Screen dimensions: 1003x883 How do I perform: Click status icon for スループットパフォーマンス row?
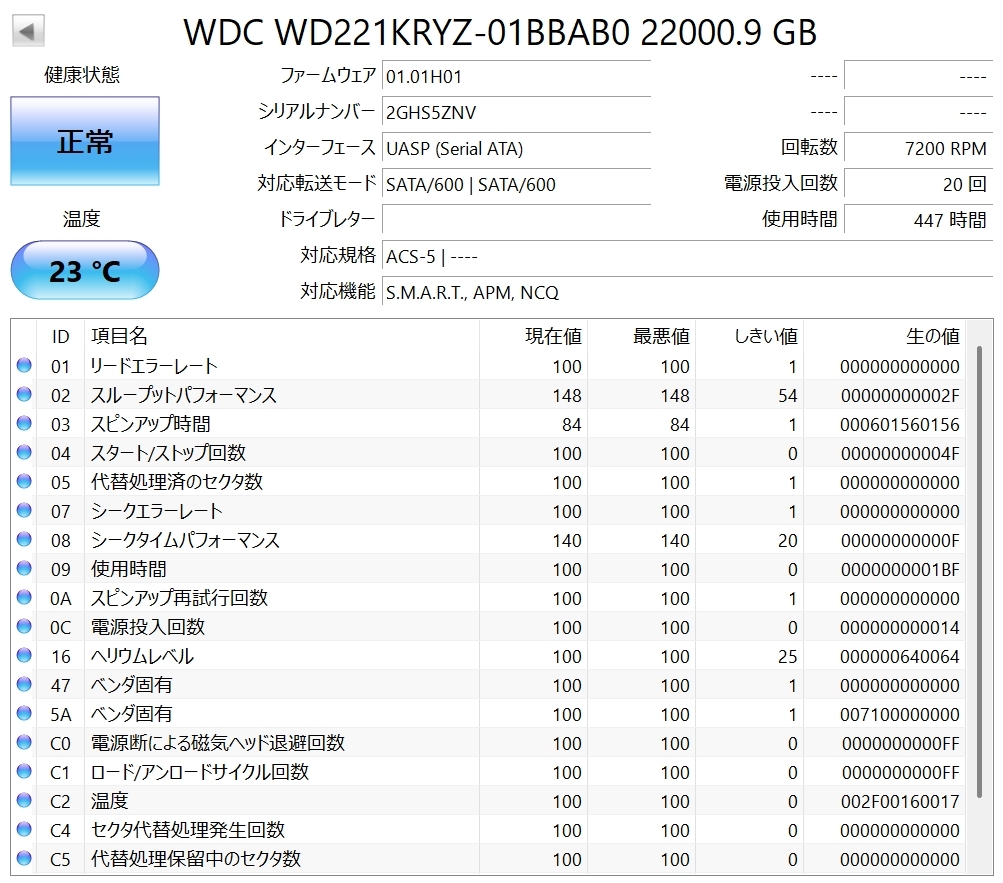[24, 394]
